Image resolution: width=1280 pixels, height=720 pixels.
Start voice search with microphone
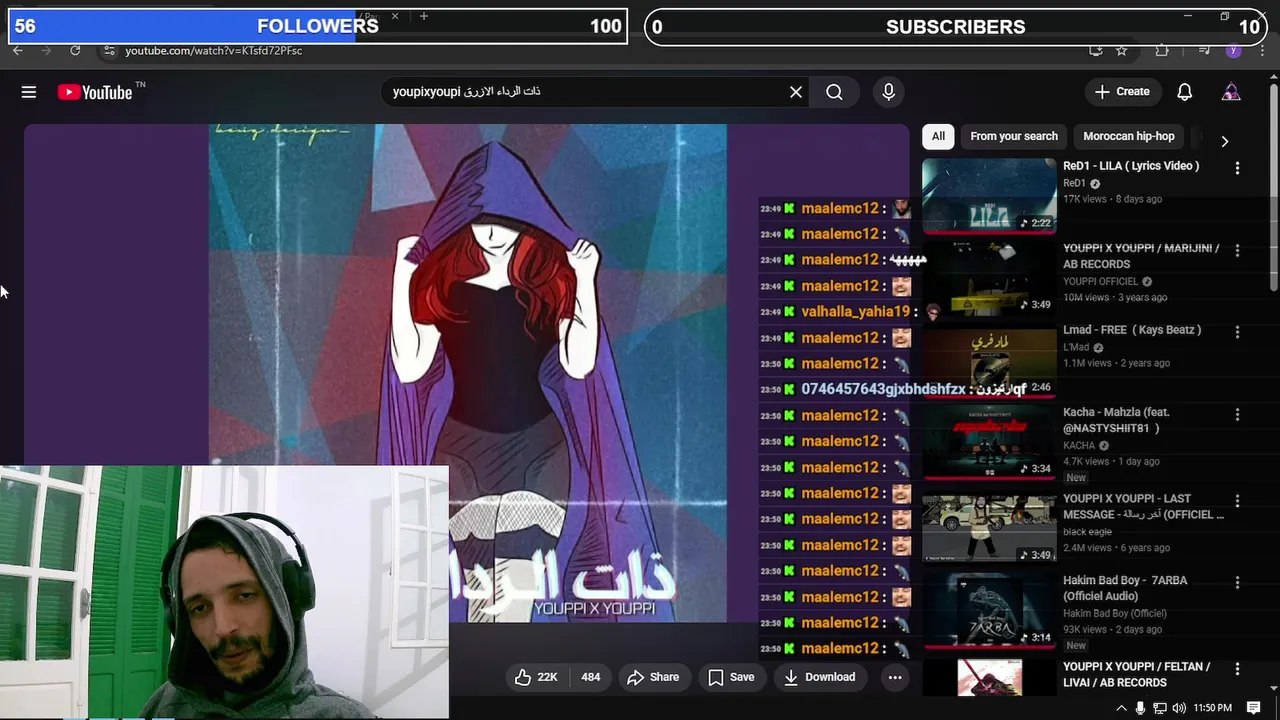[x=888, y=92]
